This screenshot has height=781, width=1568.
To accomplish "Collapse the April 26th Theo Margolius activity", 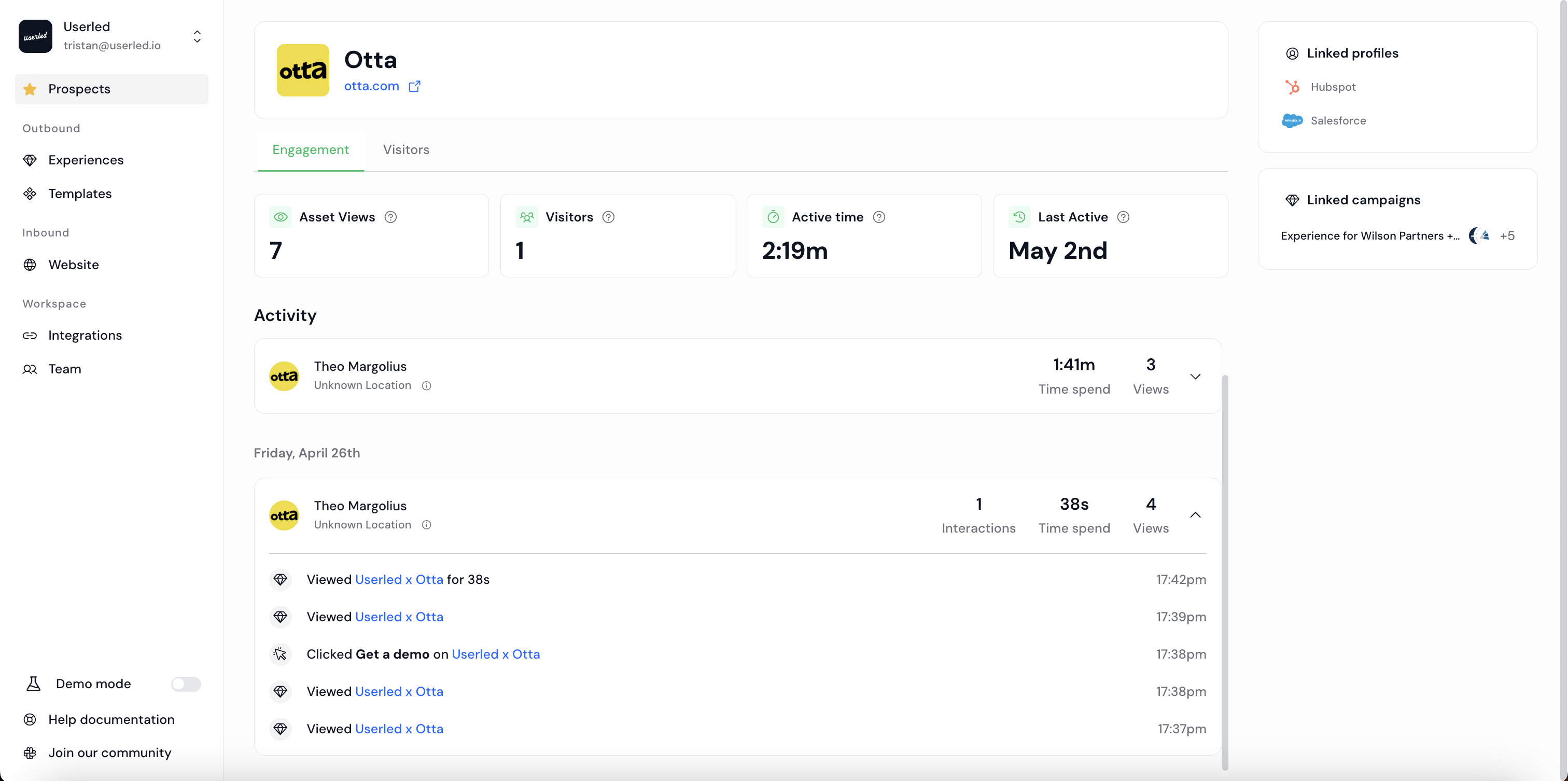I will click(1196, 515).
